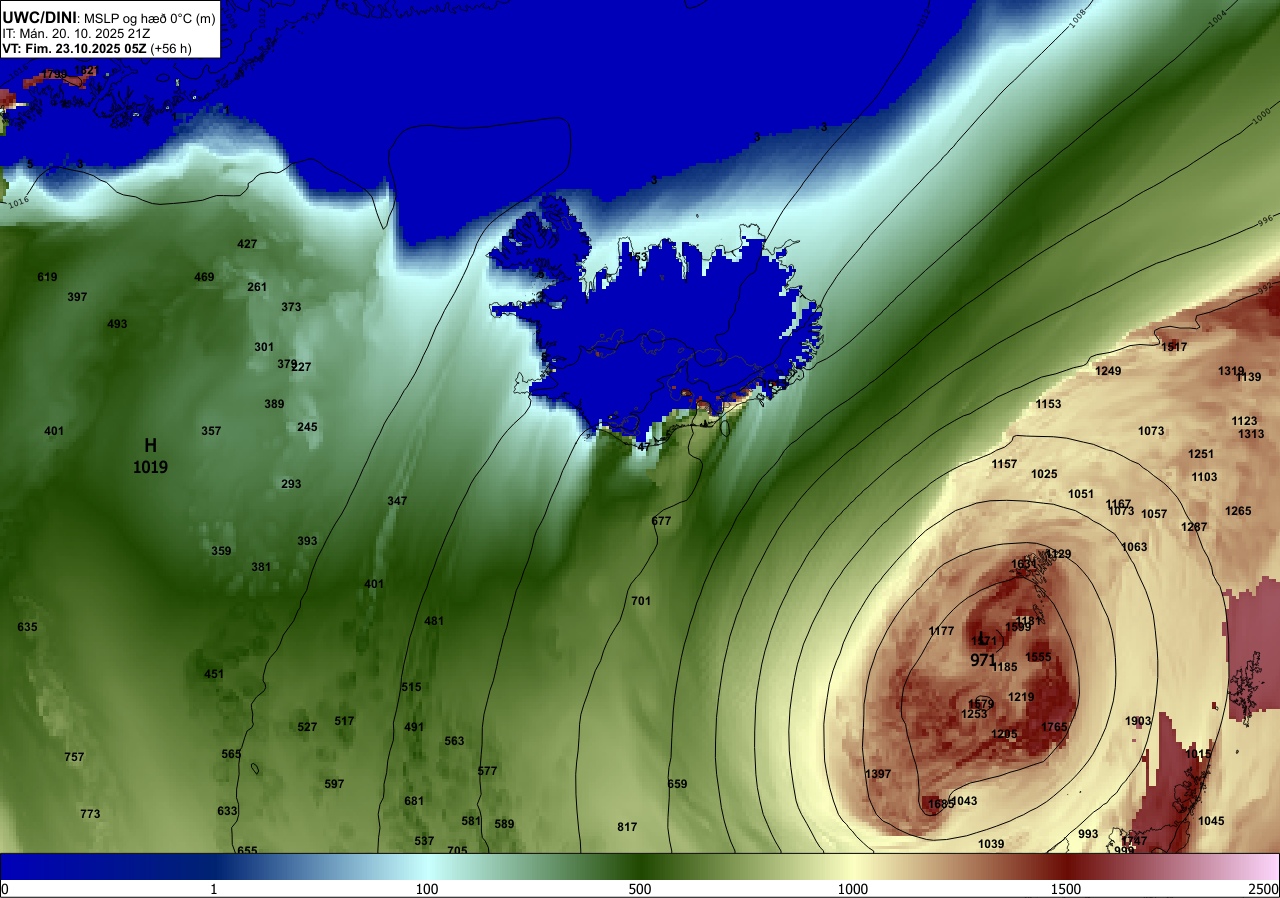Image resolution: width=1280 pixels, height=898 pixels.
Task: Click the 469 height value
Action: pos(204,277)
